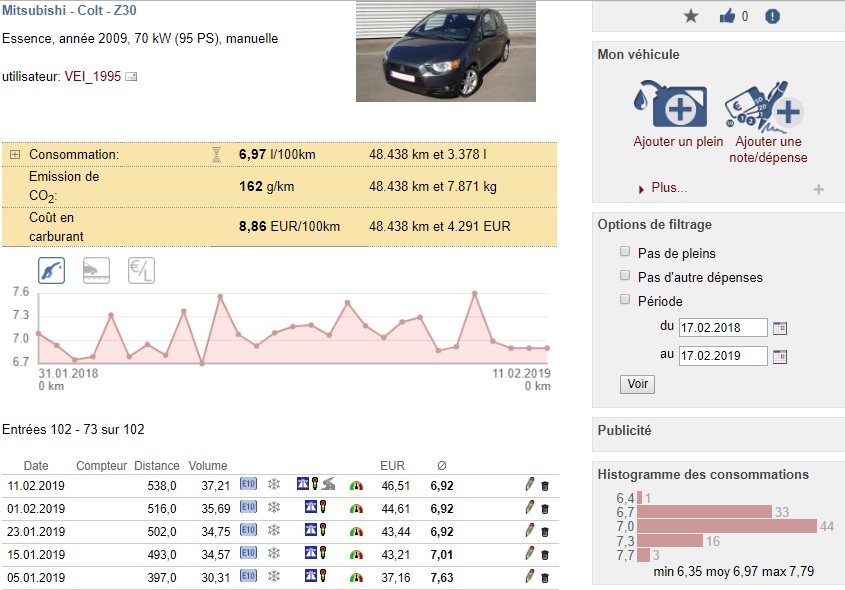The width and height of the screenshot is (845, 590).
Task: Click the 7,3 histogram bar with 16
Action: pyautogui.click(x=670, y=540)
